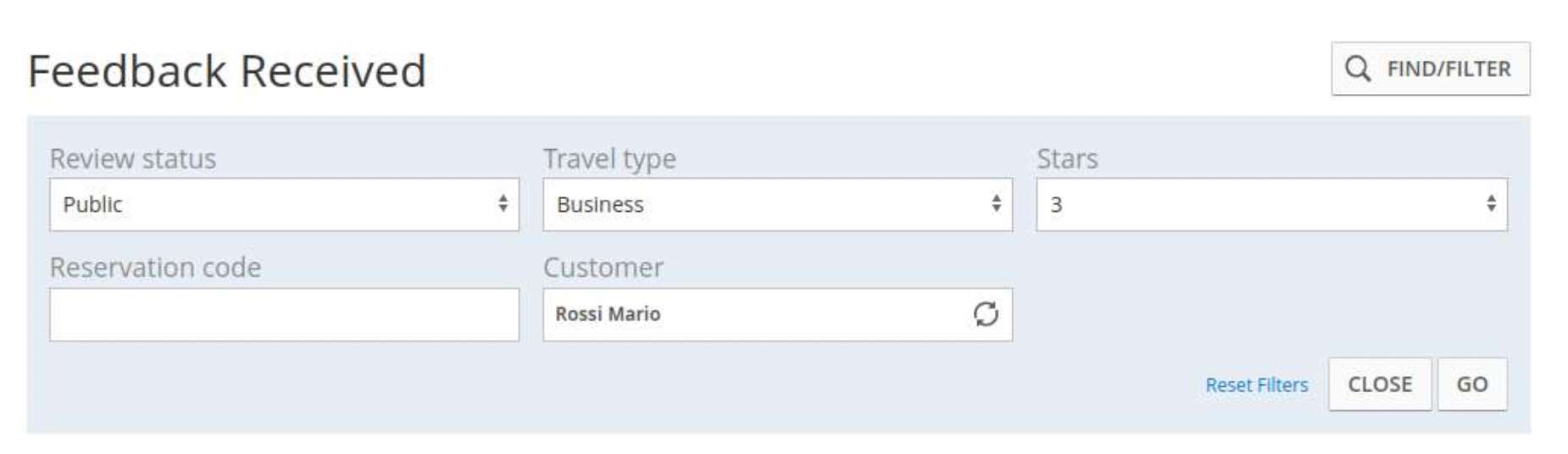Click the up-down arrows on Stars selector
The height and width of the screenshot is (454, 1568).
coord(1491,203)
